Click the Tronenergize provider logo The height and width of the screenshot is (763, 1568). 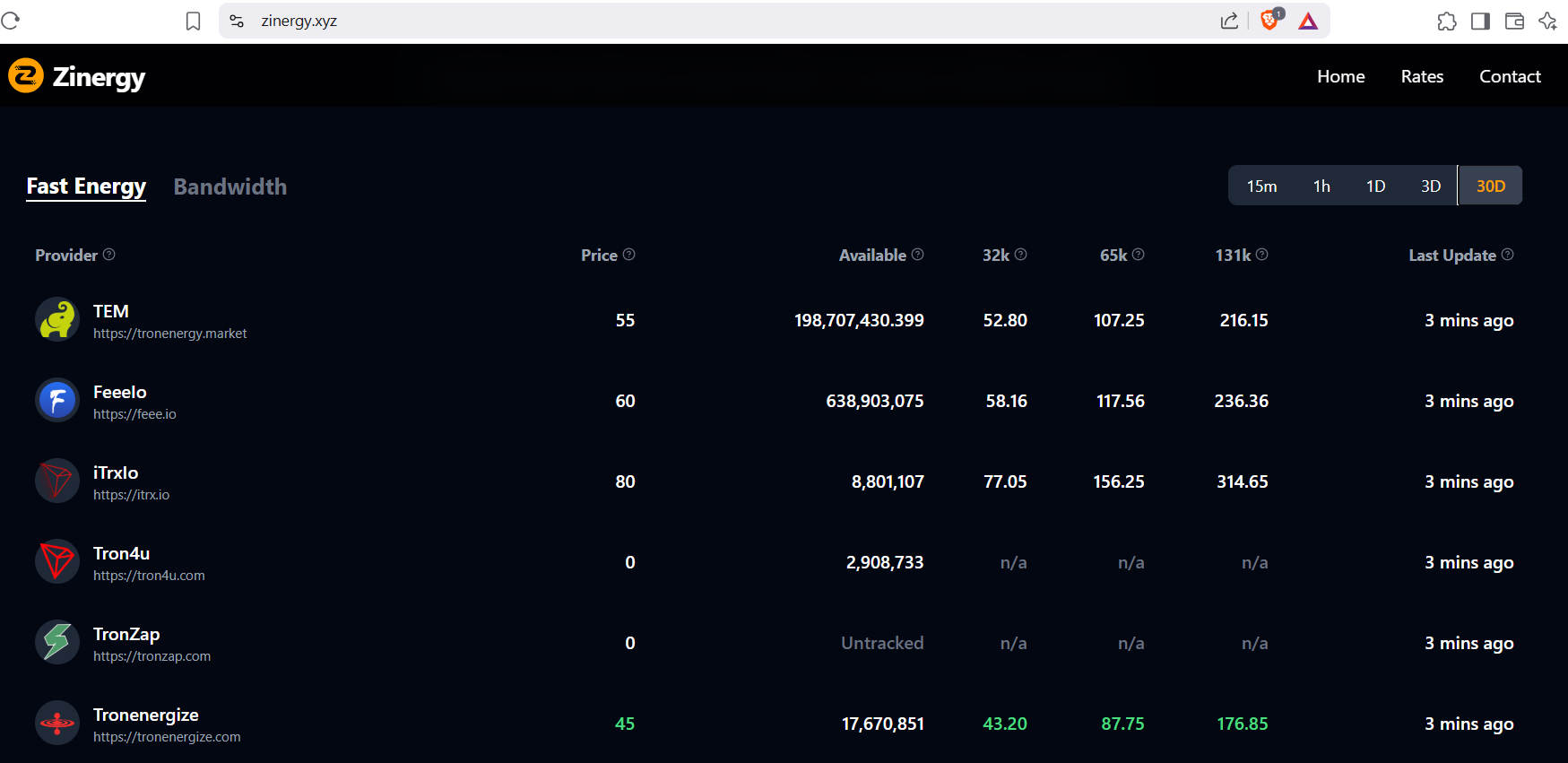click(57, 723)
